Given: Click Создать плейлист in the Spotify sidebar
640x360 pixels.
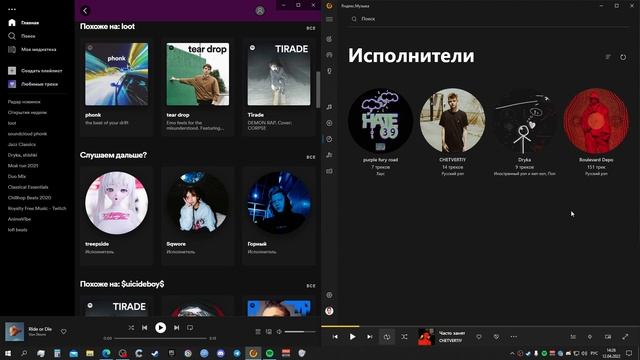Looking at the screenshot, I should point(35,71).
